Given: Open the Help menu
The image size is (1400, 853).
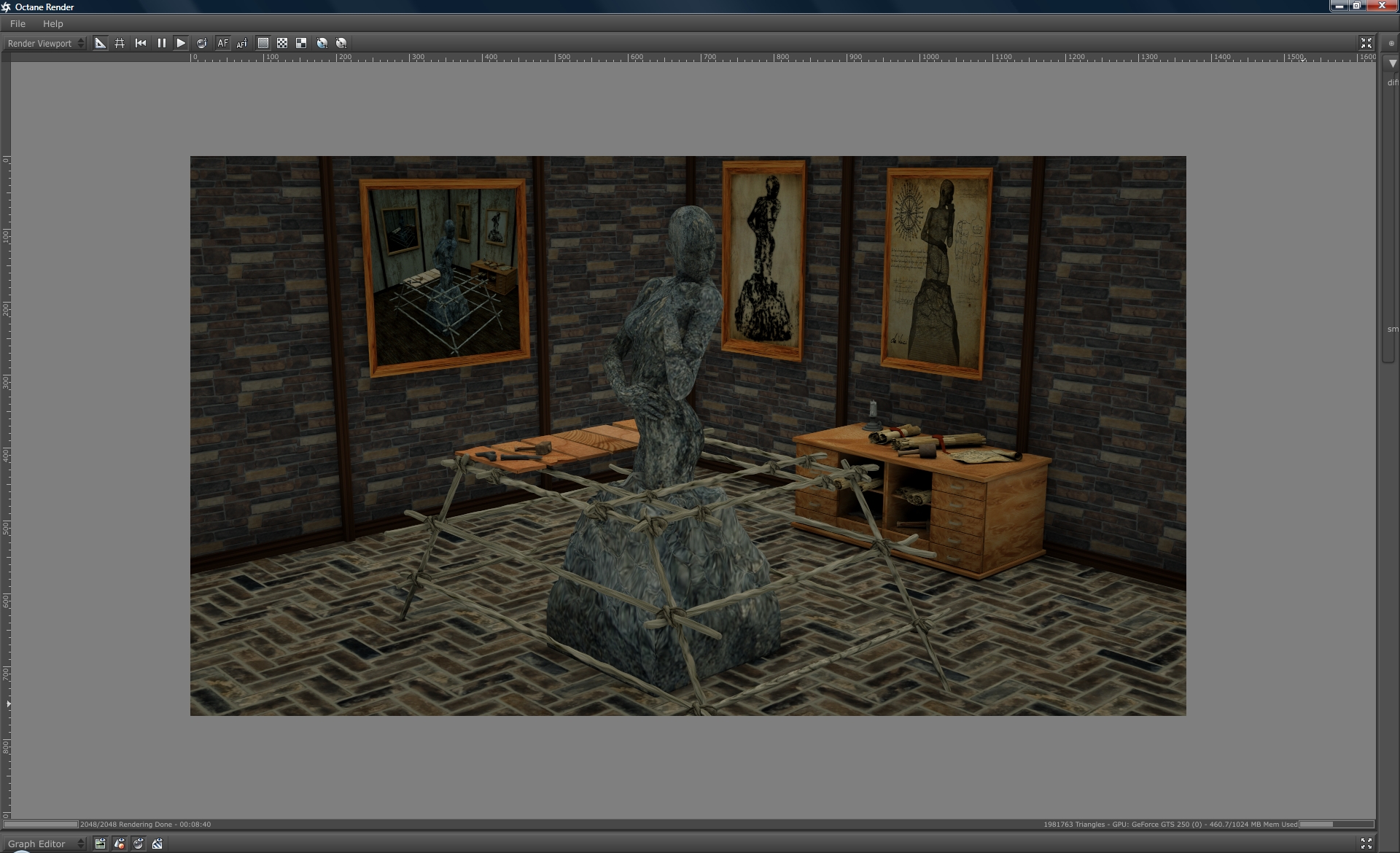Looking at the screenshot, I should (52, 23).
